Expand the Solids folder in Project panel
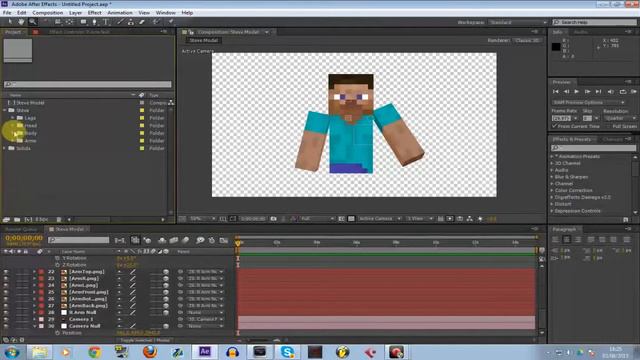 5,148
